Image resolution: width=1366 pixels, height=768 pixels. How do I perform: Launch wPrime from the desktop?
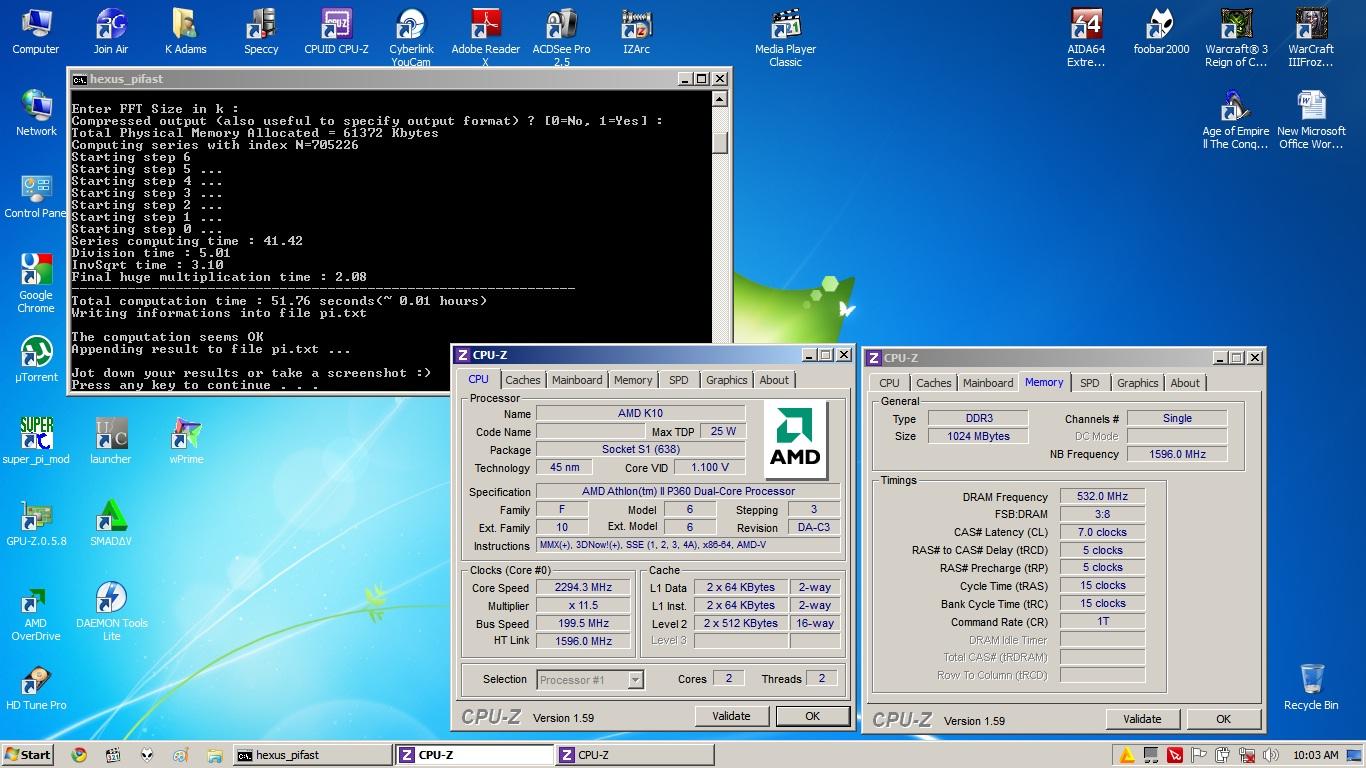(x=186, y=442)
